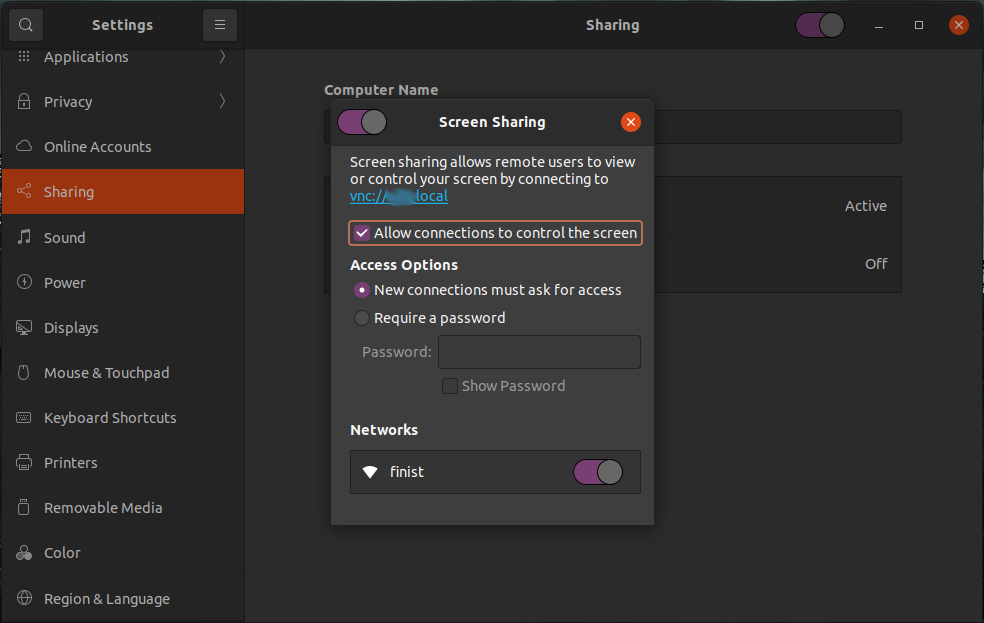Expand the Privacy section chevron

point(222,101)
